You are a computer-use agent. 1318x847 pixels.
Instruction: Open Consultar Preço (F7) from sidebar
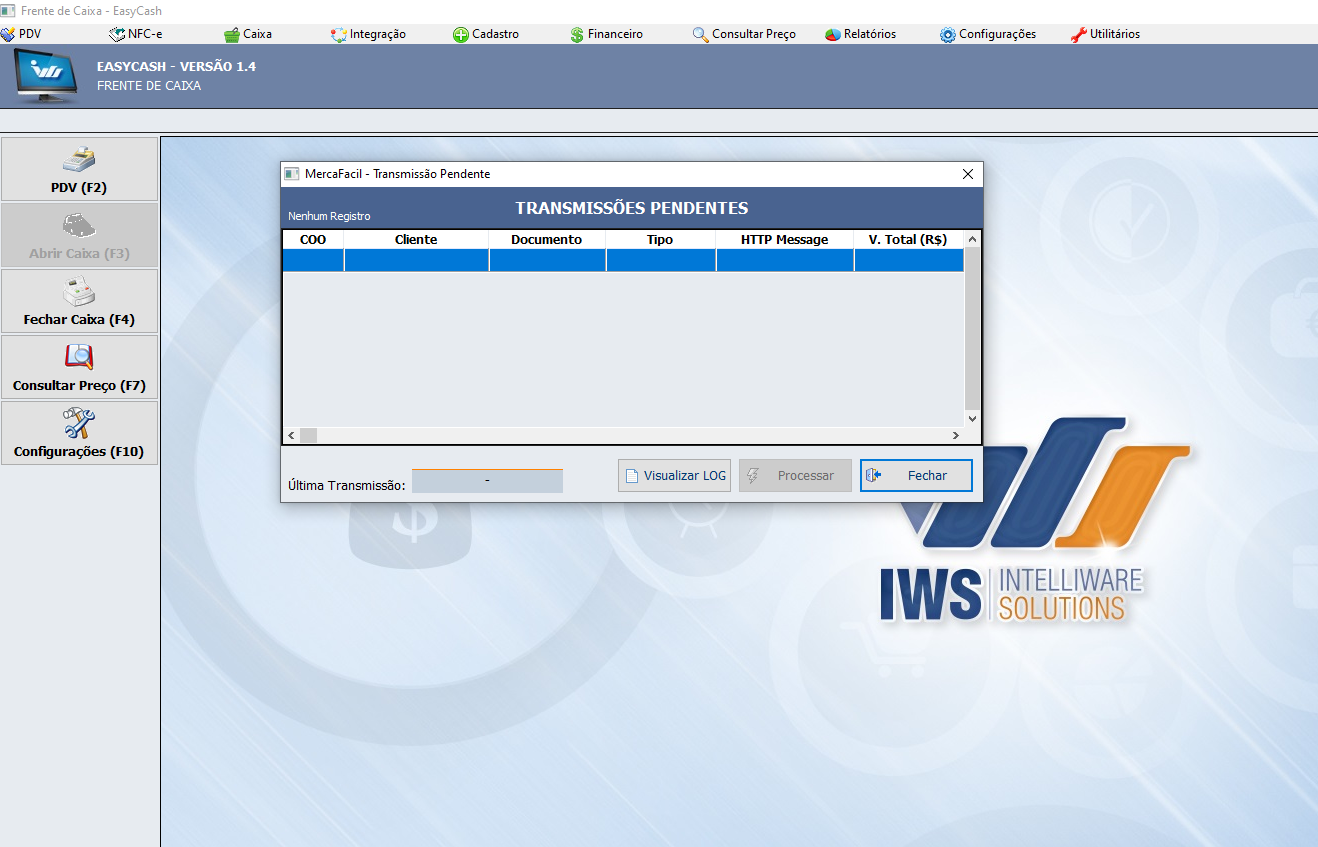(79, 367)
